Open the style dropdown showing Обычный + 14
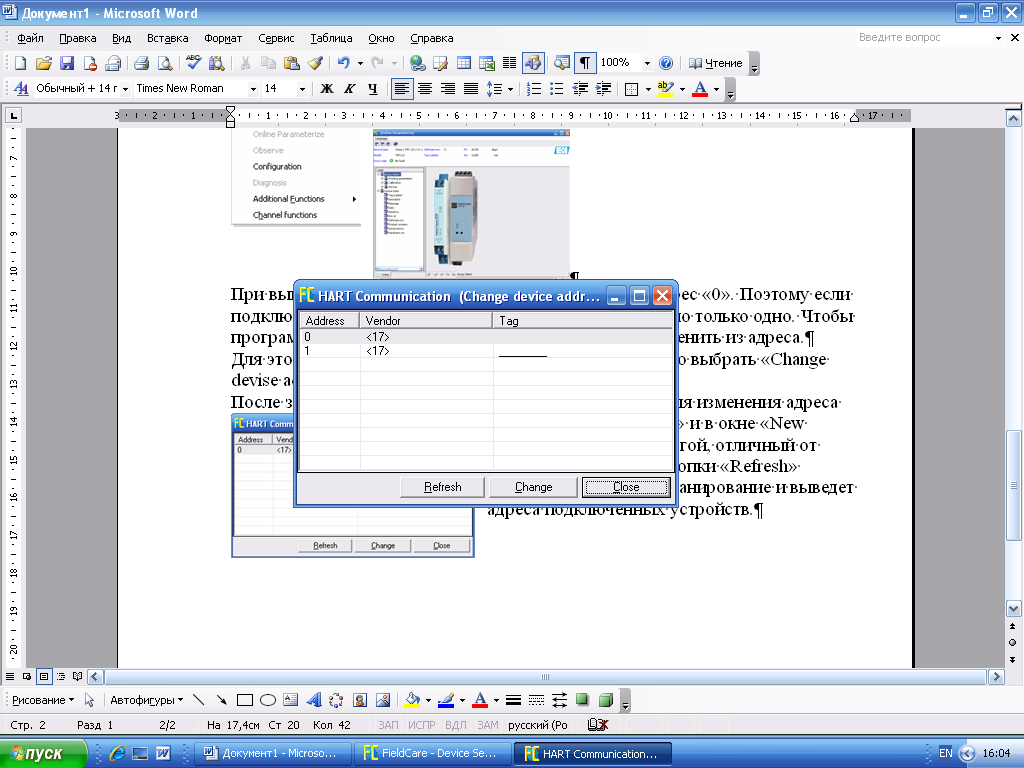This screenshot has height=768, width=1024. [x=125, y=89]
